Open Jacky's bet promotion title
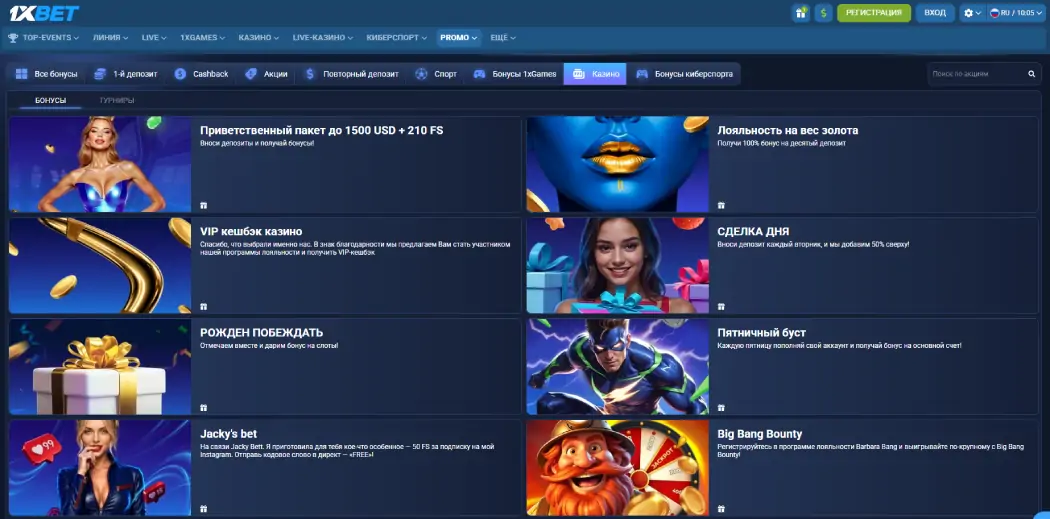This screenshot has width=1050, height=519. [228, 434]
